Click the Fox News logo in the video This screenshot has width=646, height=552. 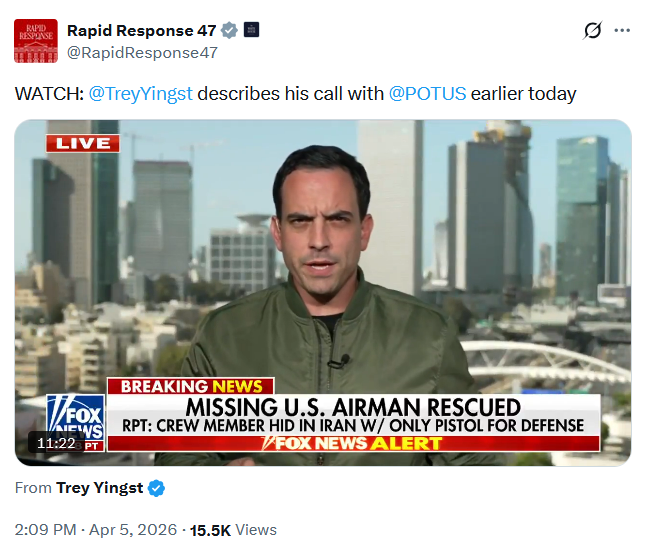(x=76, y=417)
